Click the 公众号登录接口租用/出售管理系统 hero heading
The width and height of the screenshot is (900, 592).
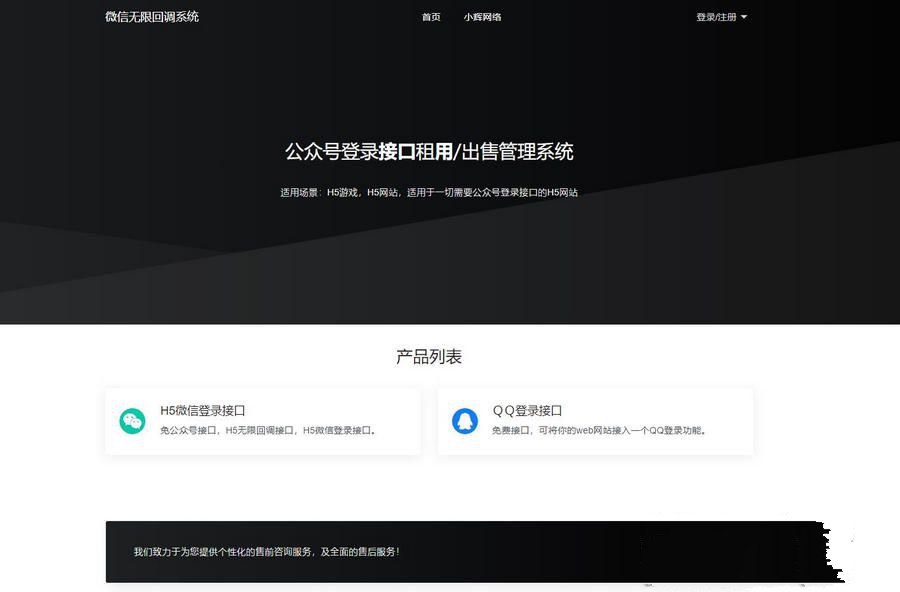(429, 152)
